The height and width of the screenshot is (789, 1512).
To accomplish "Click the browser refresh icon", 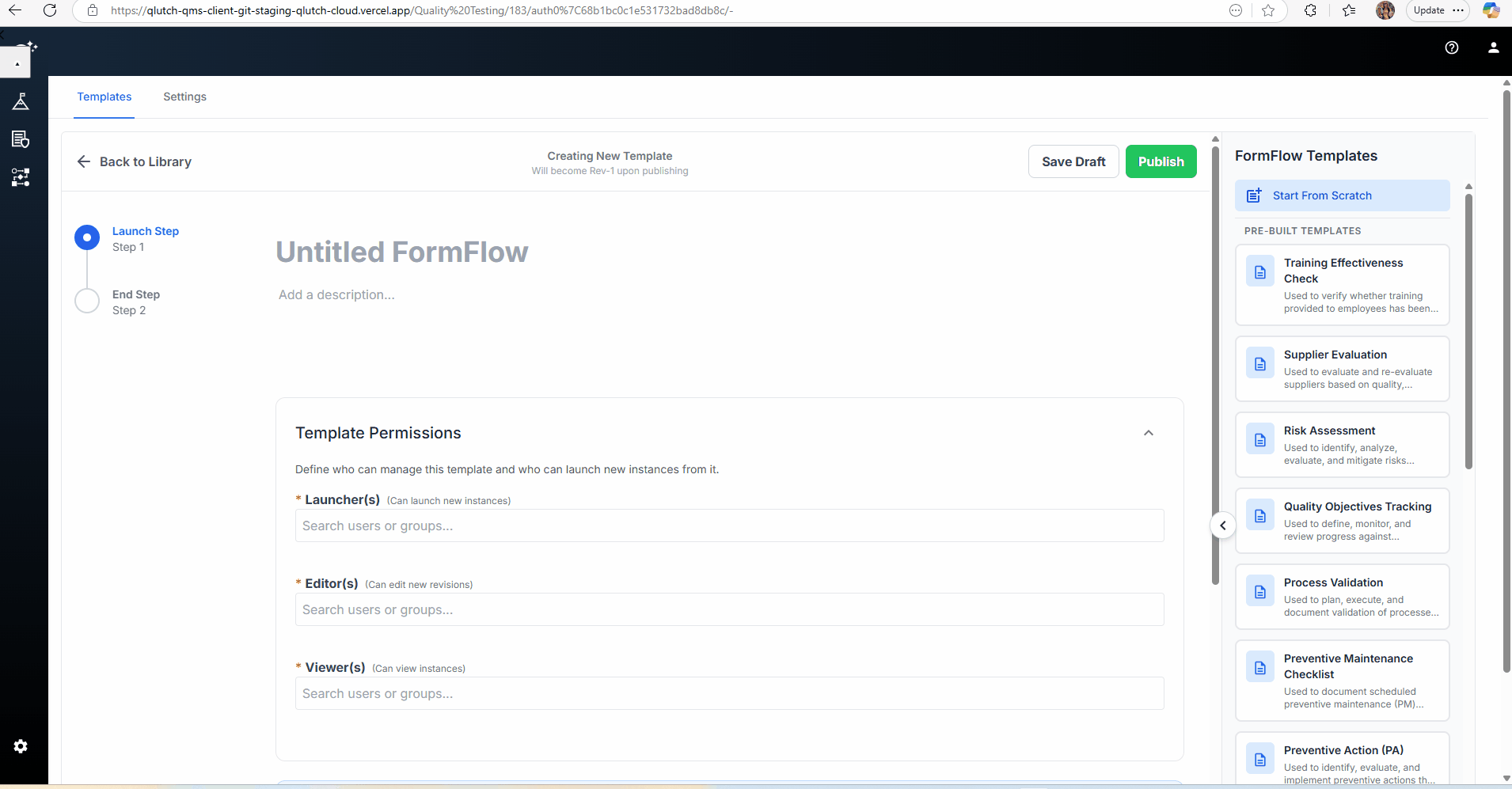I will point(50,10).
